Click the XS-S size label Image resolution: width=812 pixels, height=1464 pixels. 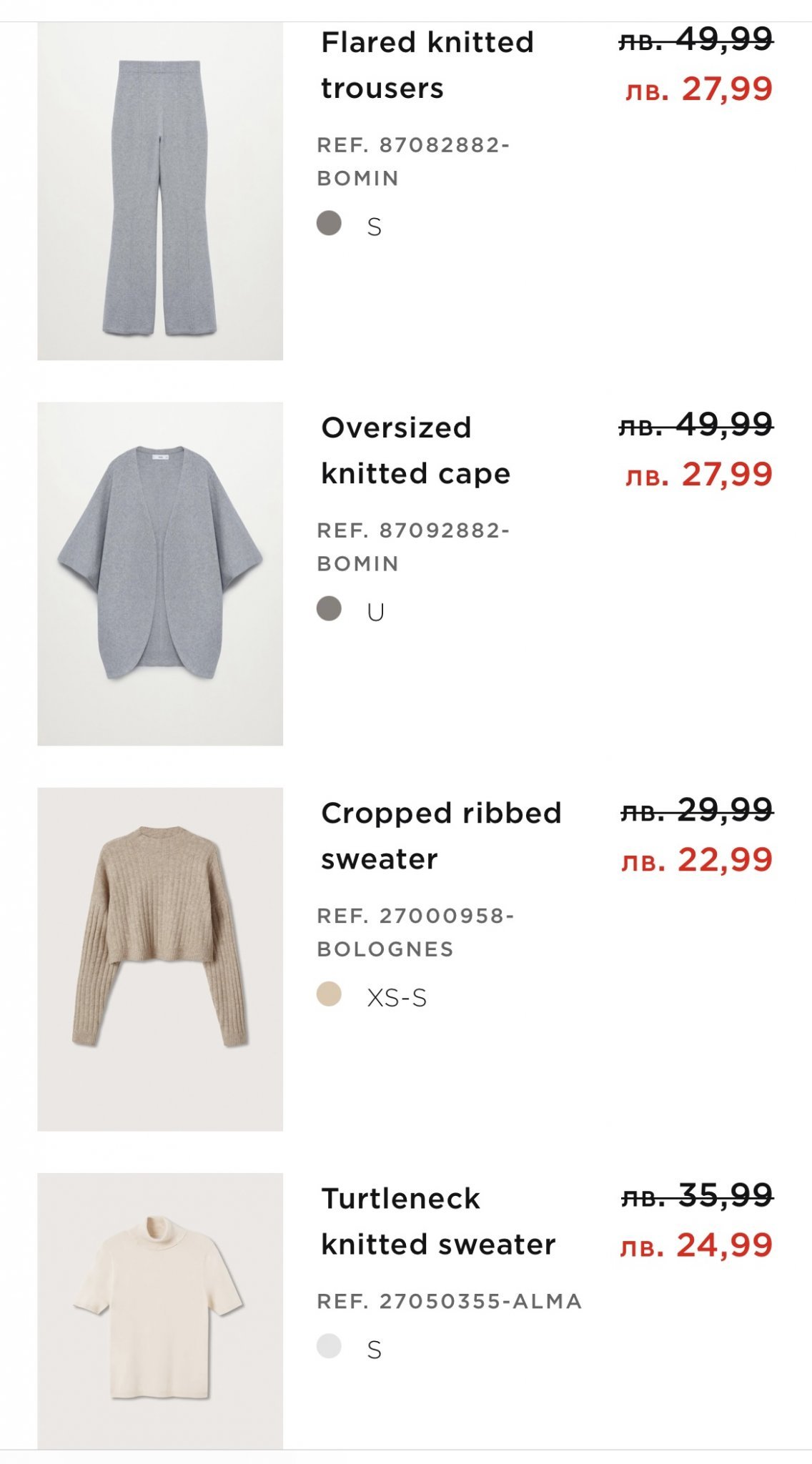point(397,998)
